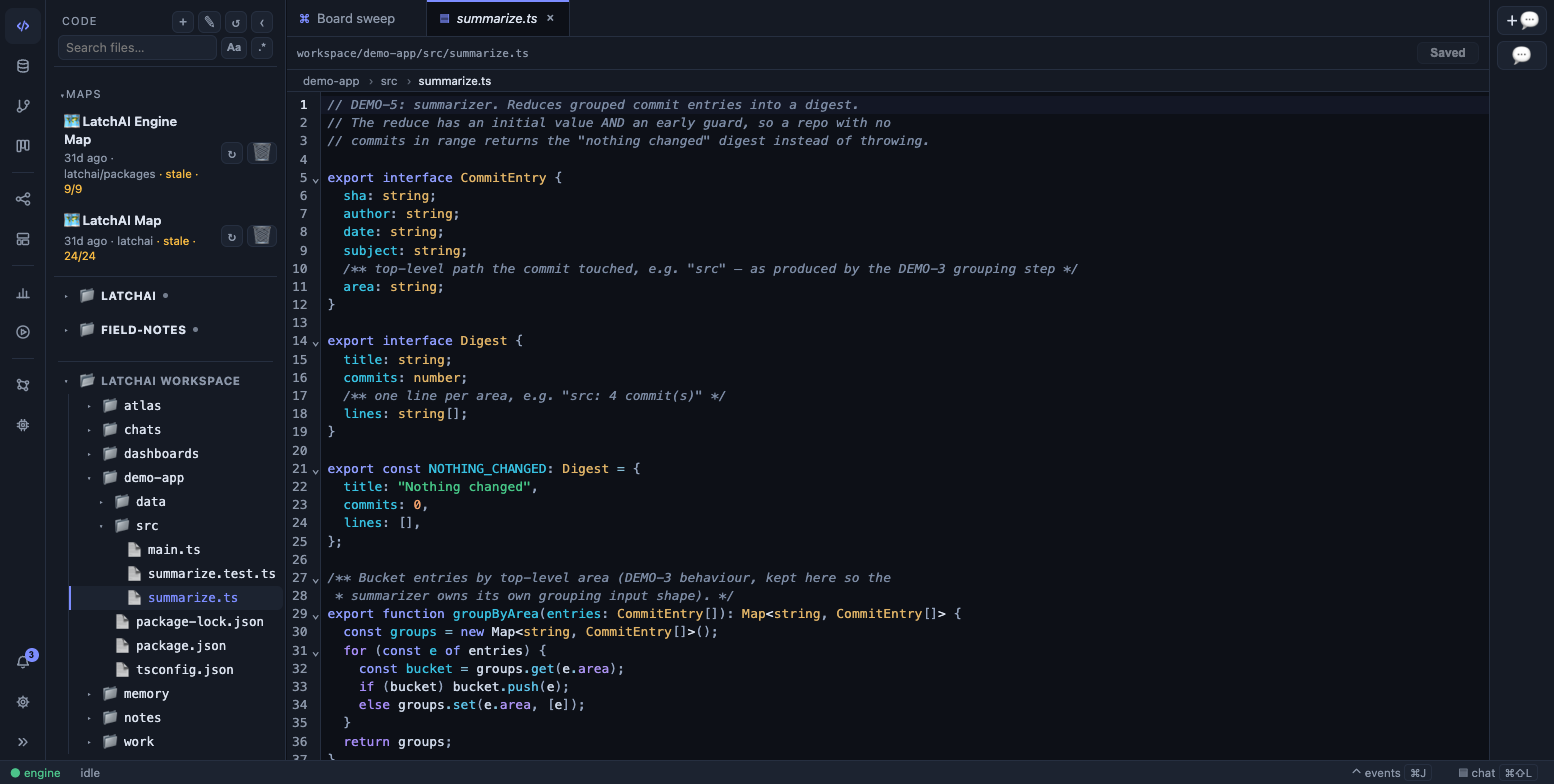Open the database icon in activity bar
This screenshot has width=1554, height=784.
tap(23, 66)
